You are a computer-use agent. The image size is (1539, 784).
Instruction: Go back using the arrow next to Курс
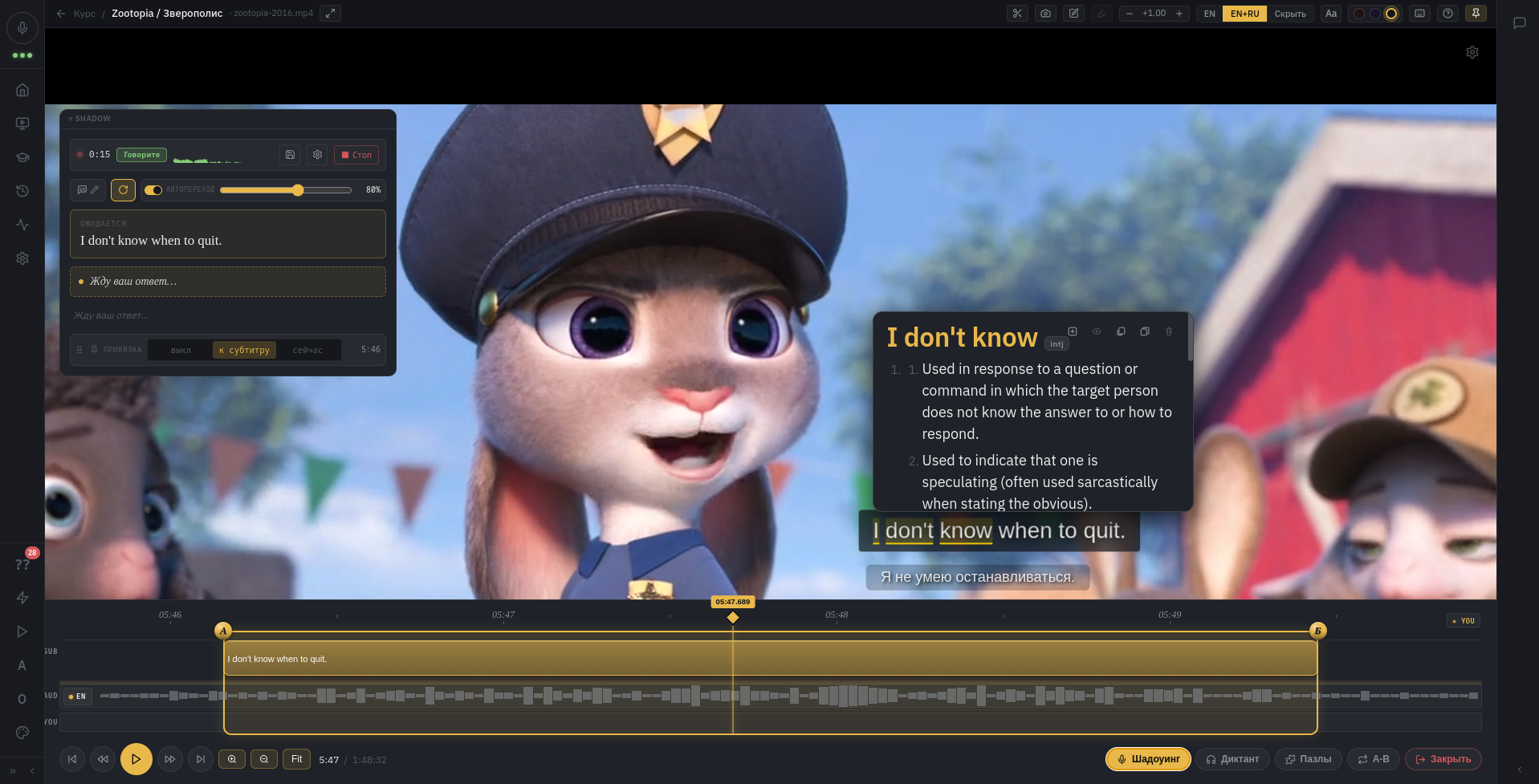tap(61, 14)
